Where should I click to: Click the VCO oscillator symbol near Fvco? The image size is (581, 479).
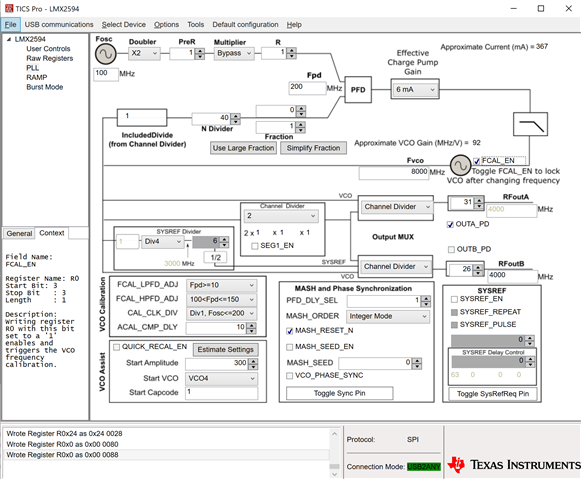(460, 165)
